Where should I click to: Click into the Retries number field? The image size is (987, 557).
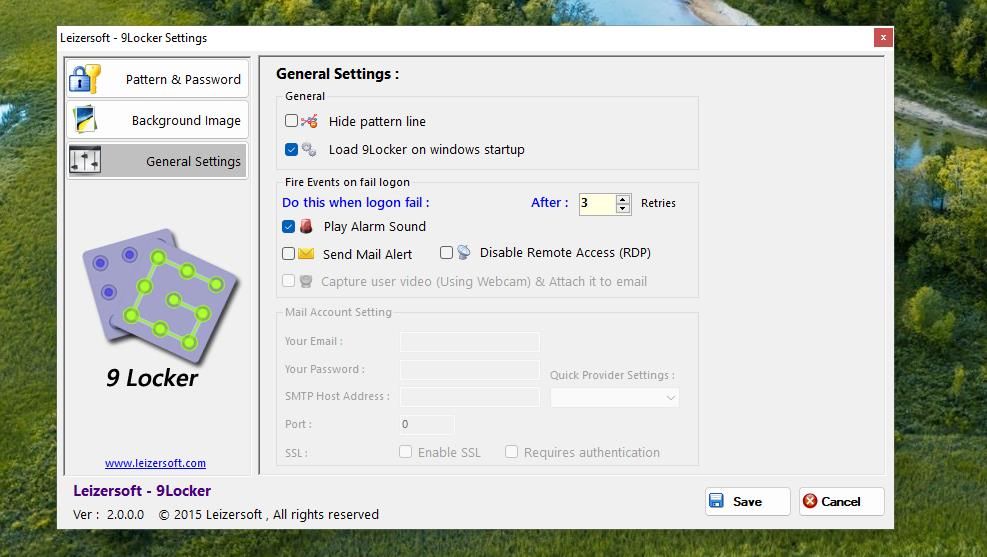click(596, 203)
